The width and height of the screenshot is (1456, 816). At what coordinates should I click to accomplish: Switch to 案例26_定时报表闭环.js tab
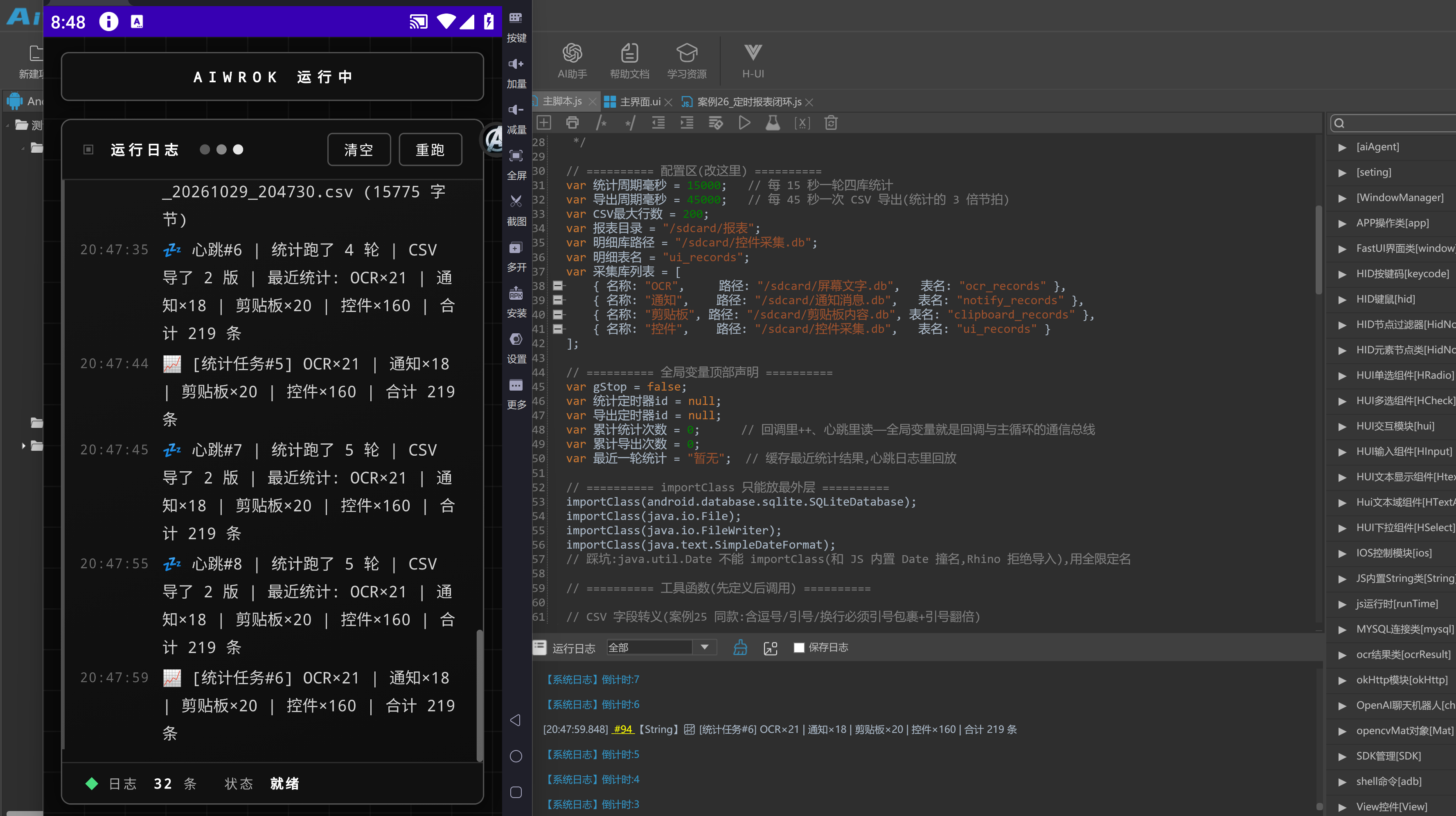(x=749, y=102)
